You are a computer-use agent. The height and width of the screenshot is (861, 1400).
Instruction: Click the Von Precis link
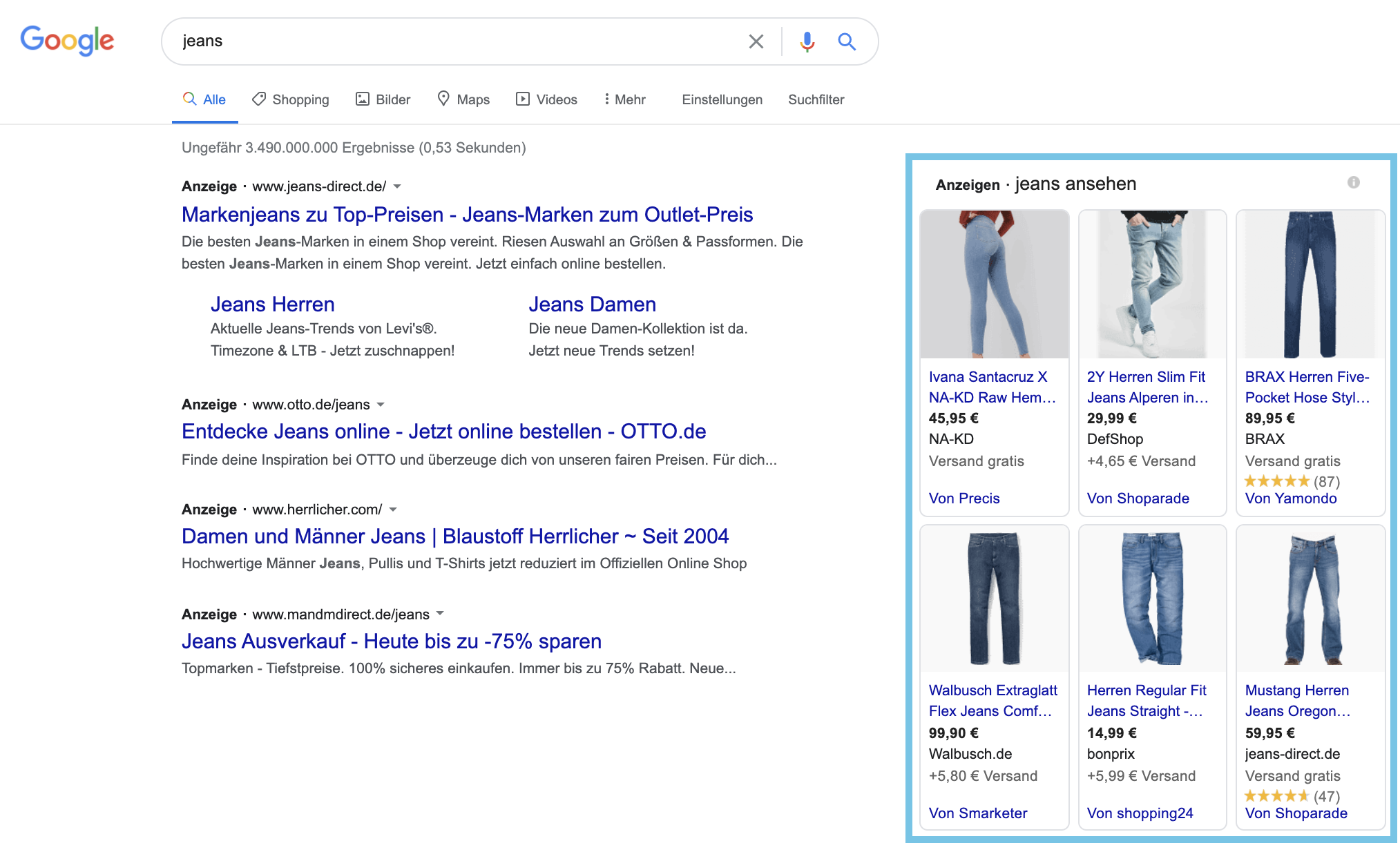tap(964, 499)
